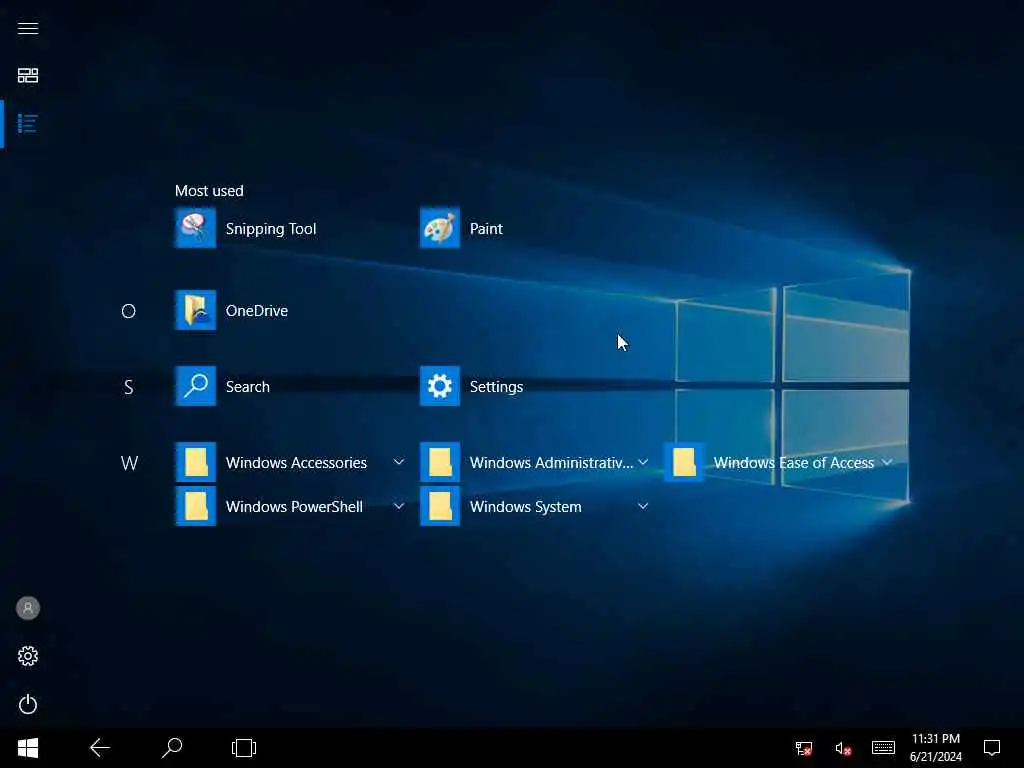This screenshot has width=1024, height=768.
Task: Expand Windows PowerShell chevron
Action: coord(399,506)
